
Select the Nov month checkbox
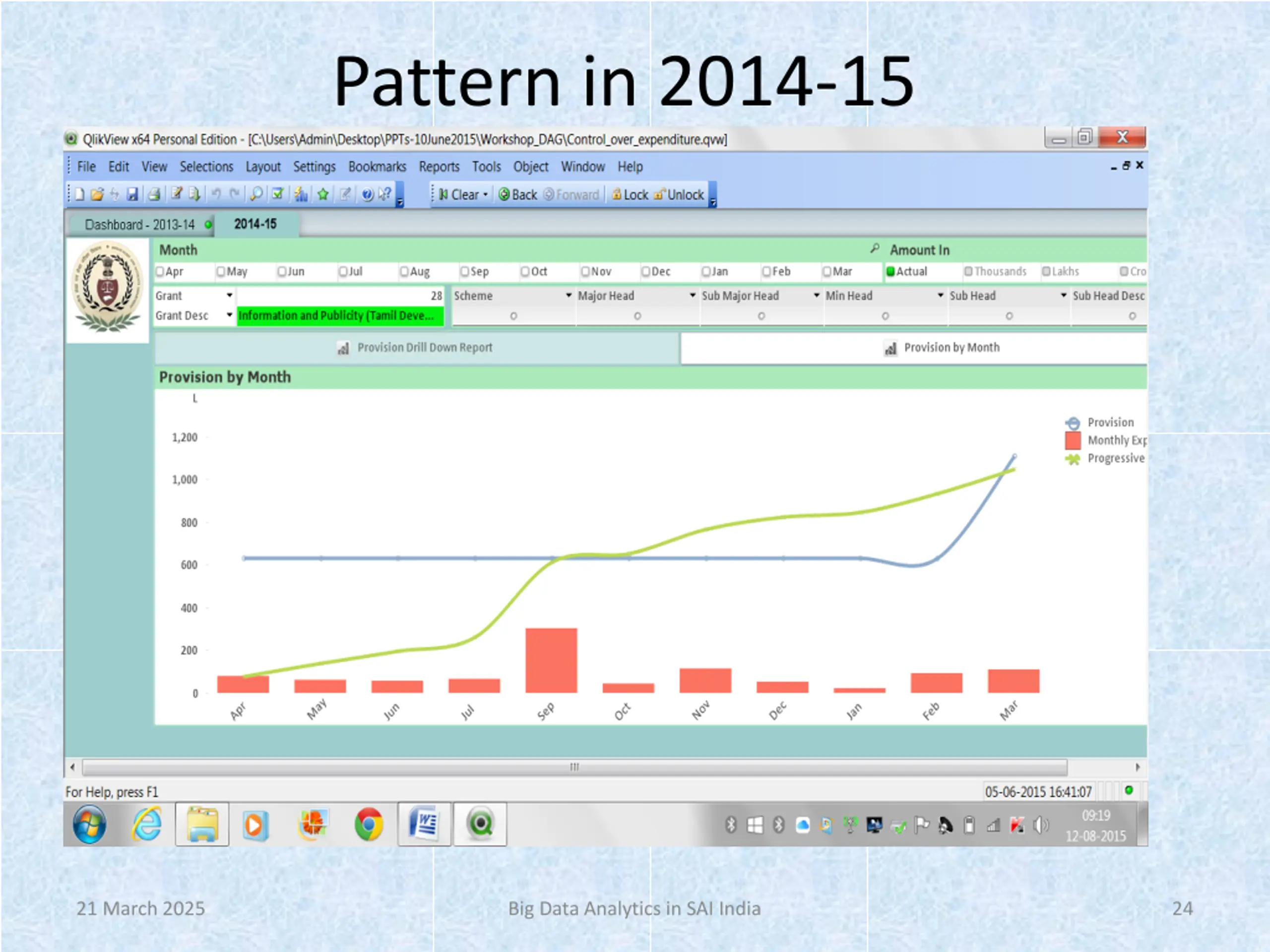pyautogui.click(x=585, y=271)
